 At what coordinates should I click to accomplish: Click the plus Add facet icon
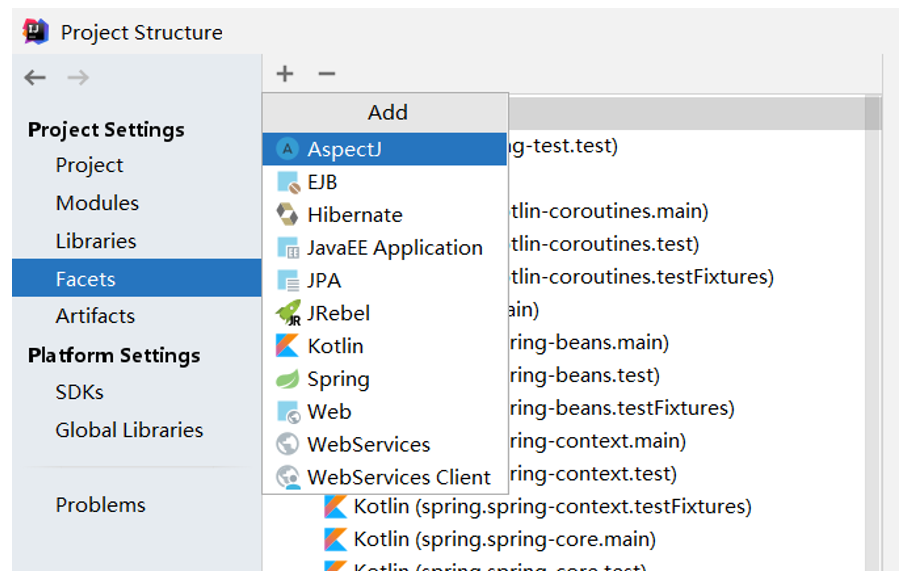[285, 74]
